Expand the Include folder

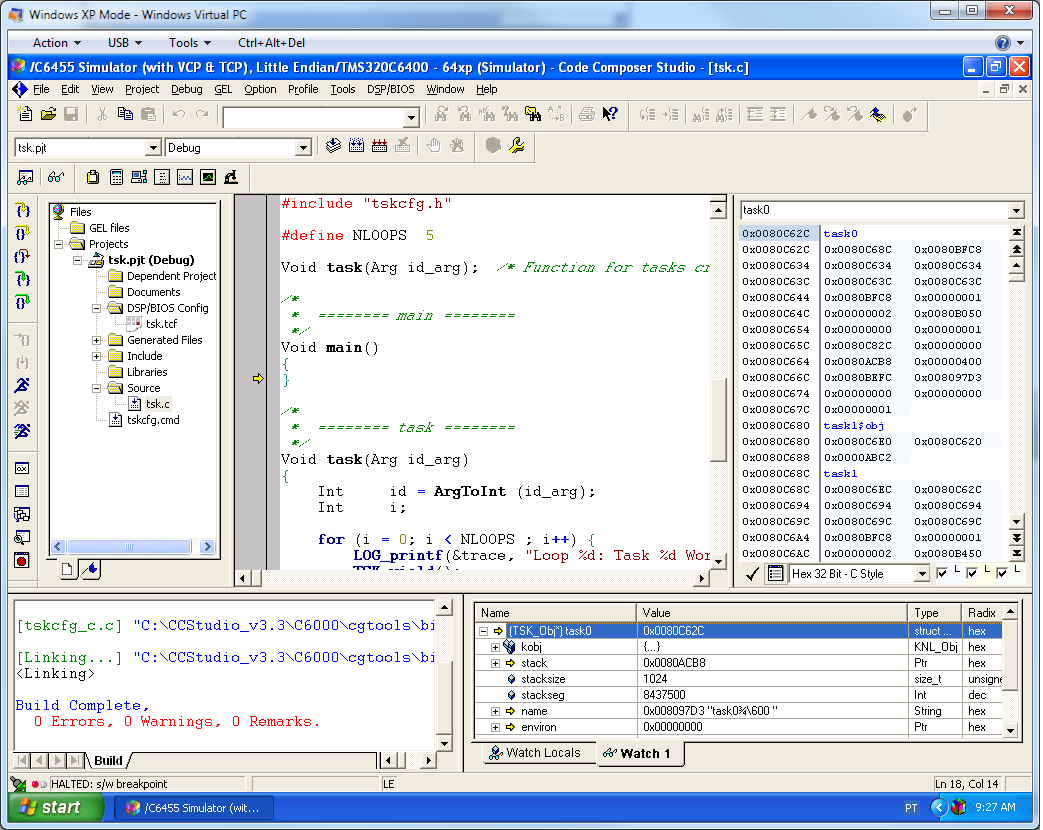pyautogui.click(x=96, y=356)
